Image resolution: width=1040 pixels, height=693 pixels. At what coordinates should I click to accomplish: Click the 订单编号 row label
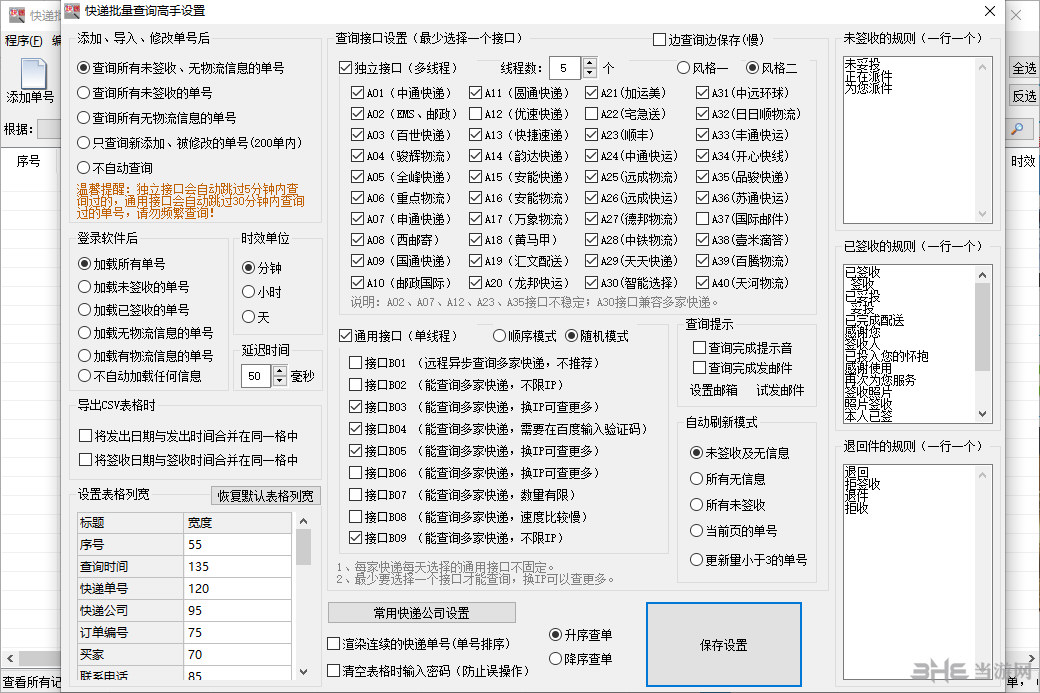pyautogui.click(x=130, y=632)
